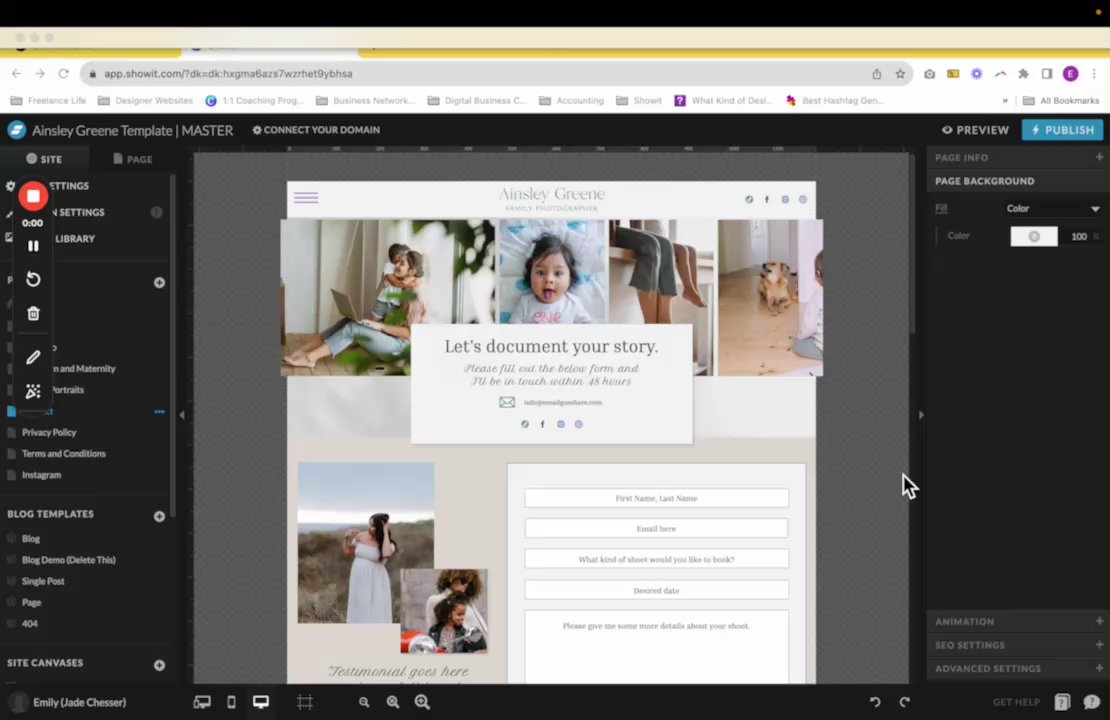Toggle the canvas grid guides icon
The image size is (1110, 720).
(304, 702)
